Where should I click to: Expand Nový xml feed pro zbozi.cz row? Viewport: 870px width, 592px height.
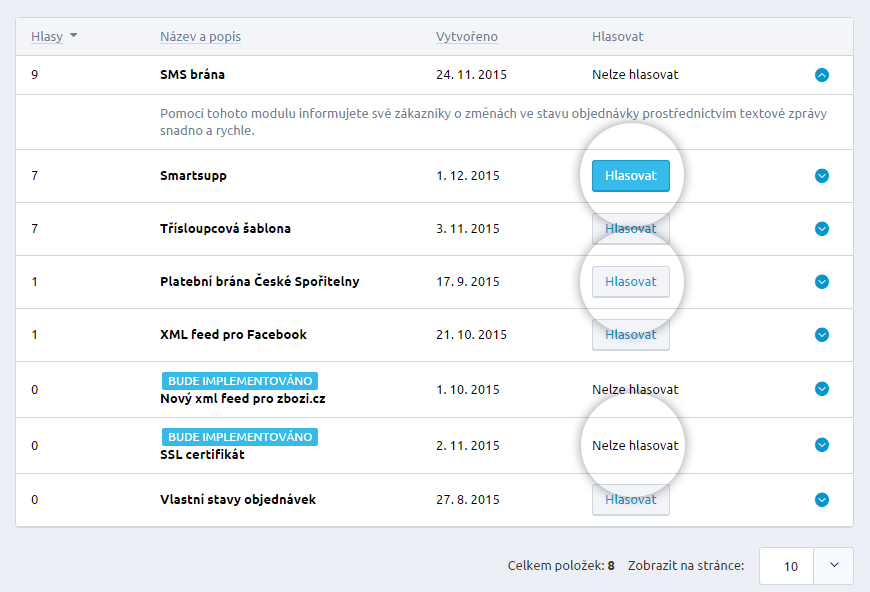pos(822,389)
